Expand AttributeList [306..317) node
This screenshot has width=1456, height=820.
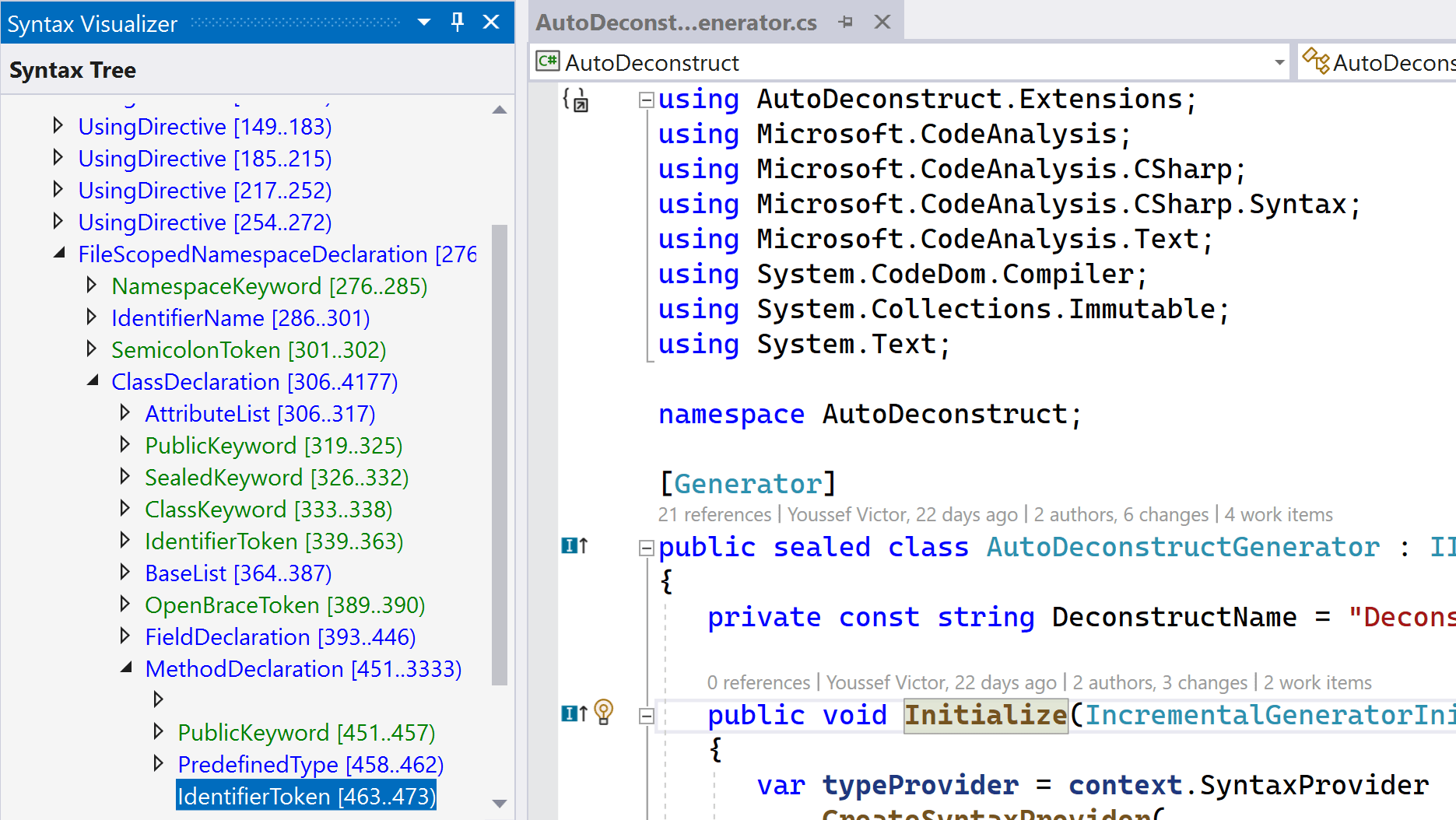point(125,412)
